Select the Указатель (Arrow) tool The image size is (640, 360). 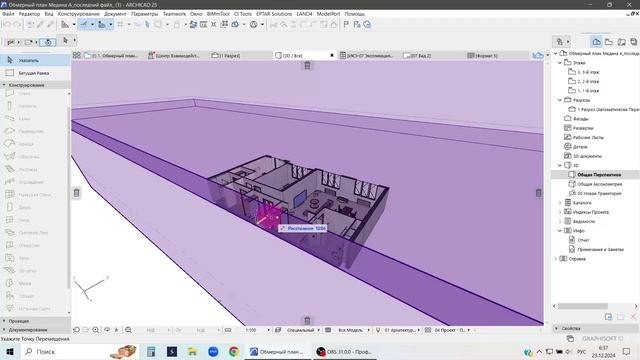(x=35, y=60)
